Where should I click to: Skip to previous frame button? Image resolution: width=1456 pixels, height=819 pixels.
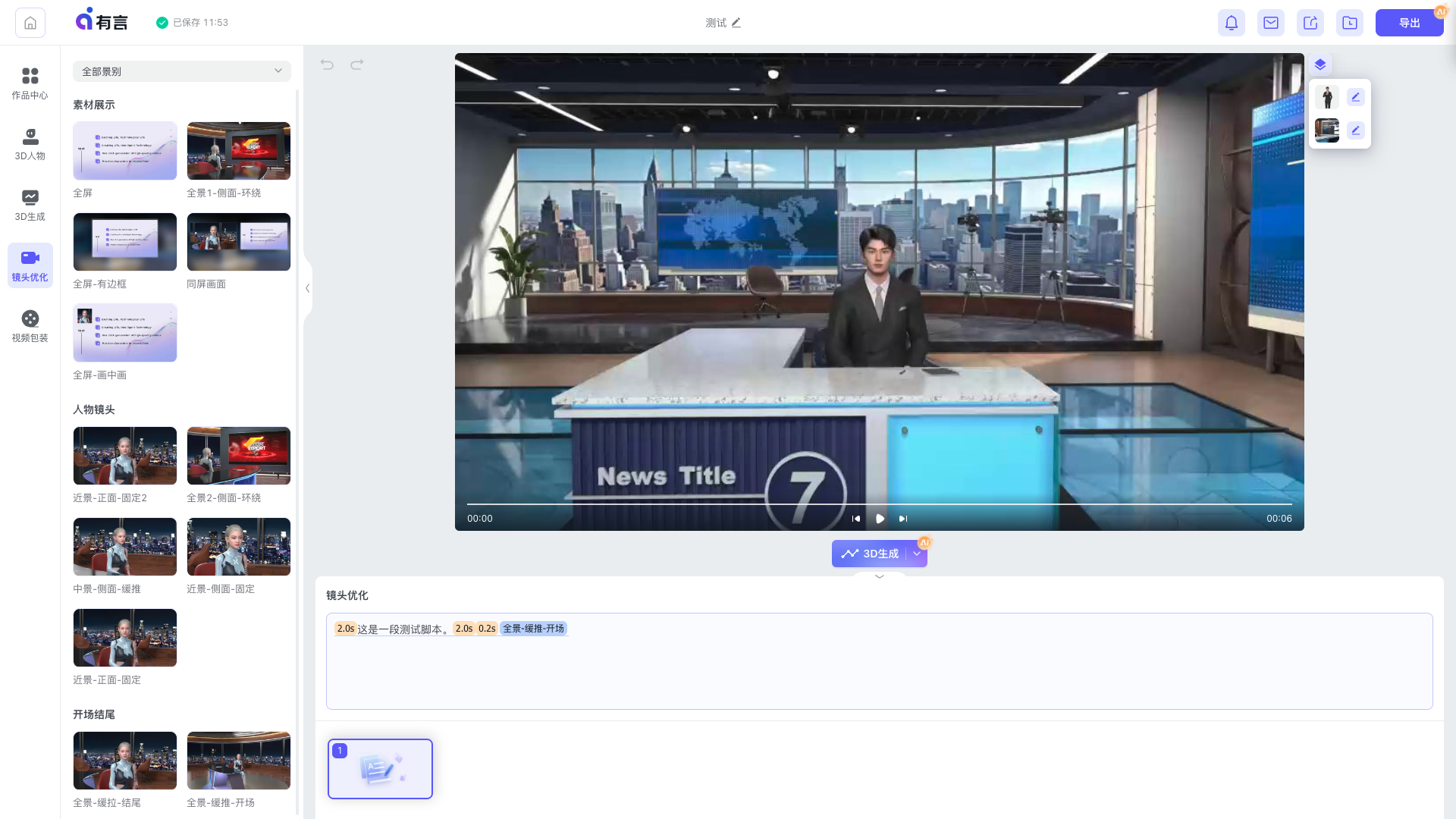856,519
